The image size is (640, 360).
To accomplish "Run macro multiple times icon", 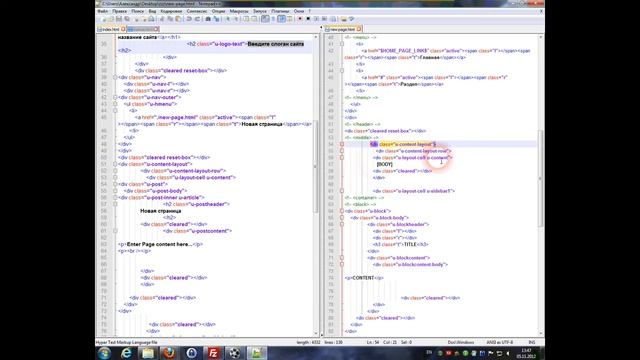I will point(324,19).
